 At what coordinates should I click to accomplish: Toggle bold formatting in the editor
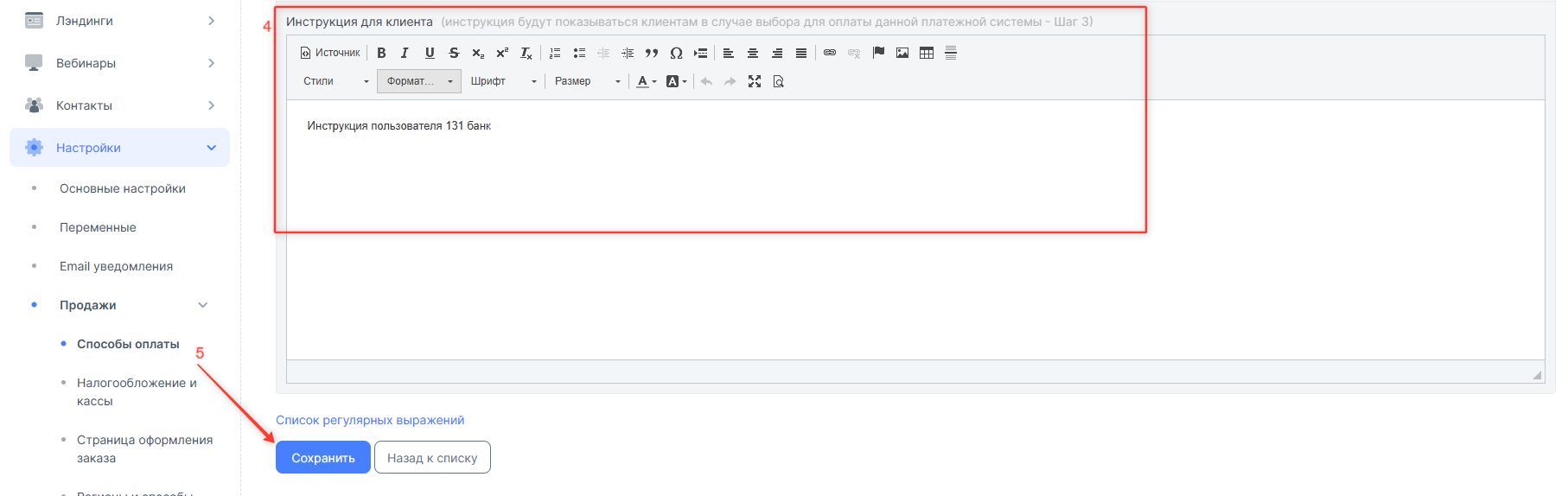pyautogui.click(x=381, y=53)
